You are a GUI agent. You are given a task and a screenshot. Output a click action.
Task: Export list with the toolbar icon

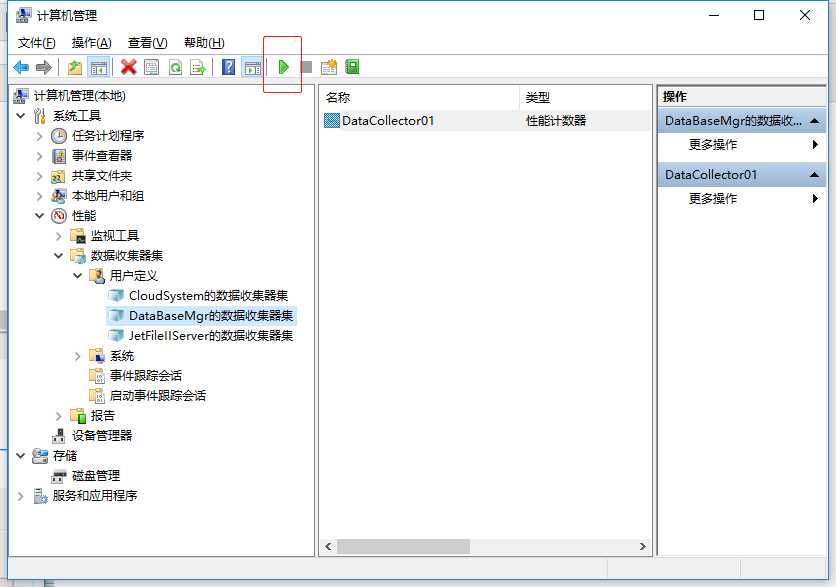point(198,67)
